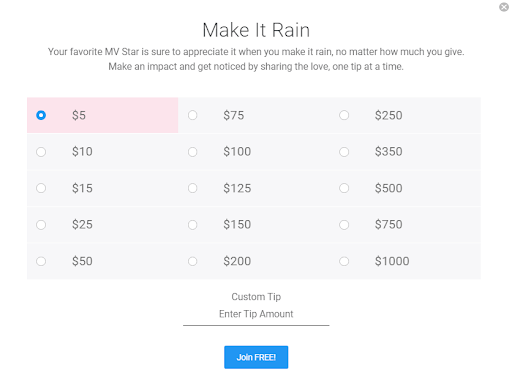Select the $5 tip option
This screenshot has height=386, width=512.
pos(41,115)
